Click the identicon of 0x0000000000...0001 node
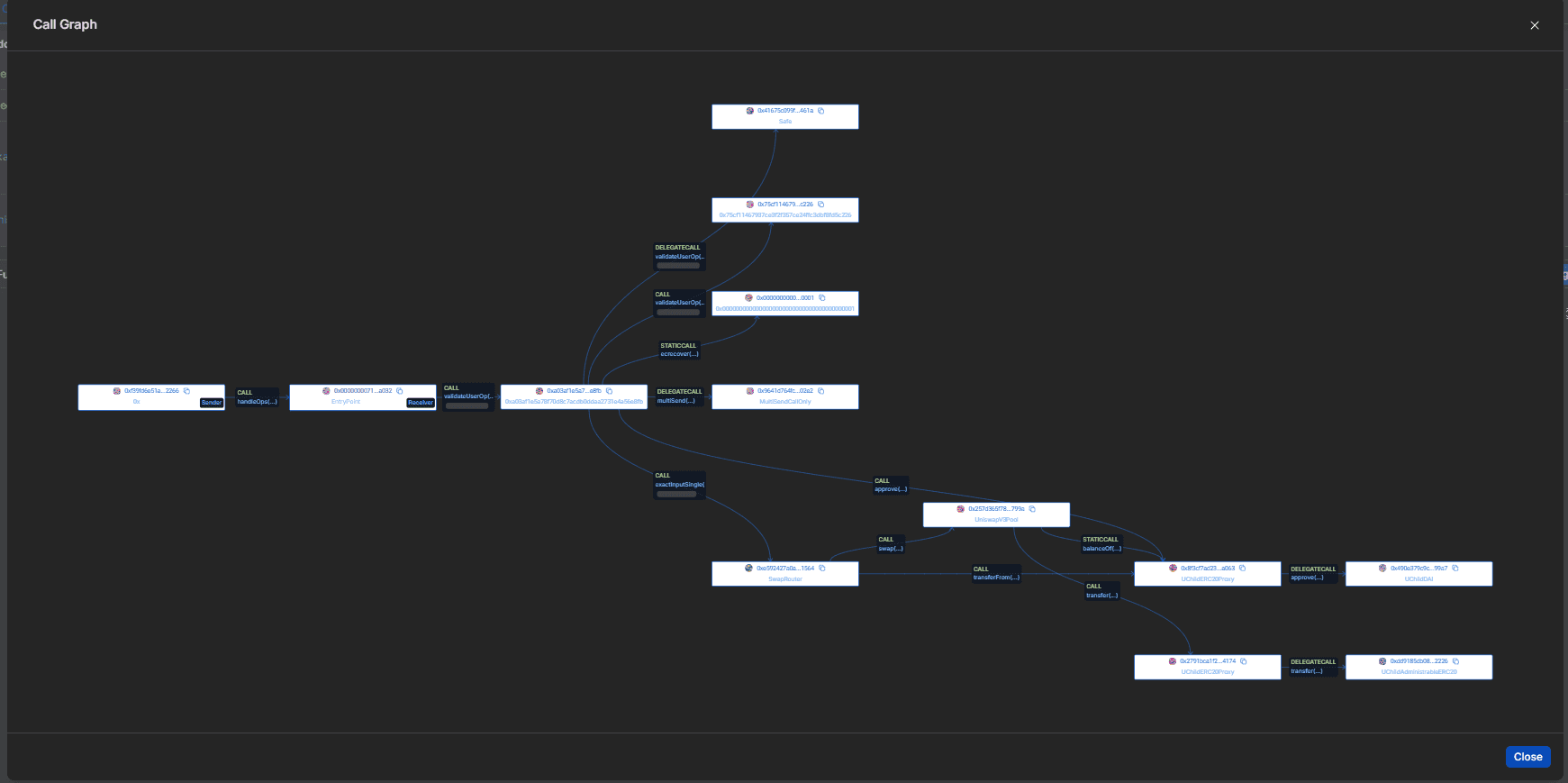Image resolution: width=1568 pixels, height=783 pixels. point(748,297)
